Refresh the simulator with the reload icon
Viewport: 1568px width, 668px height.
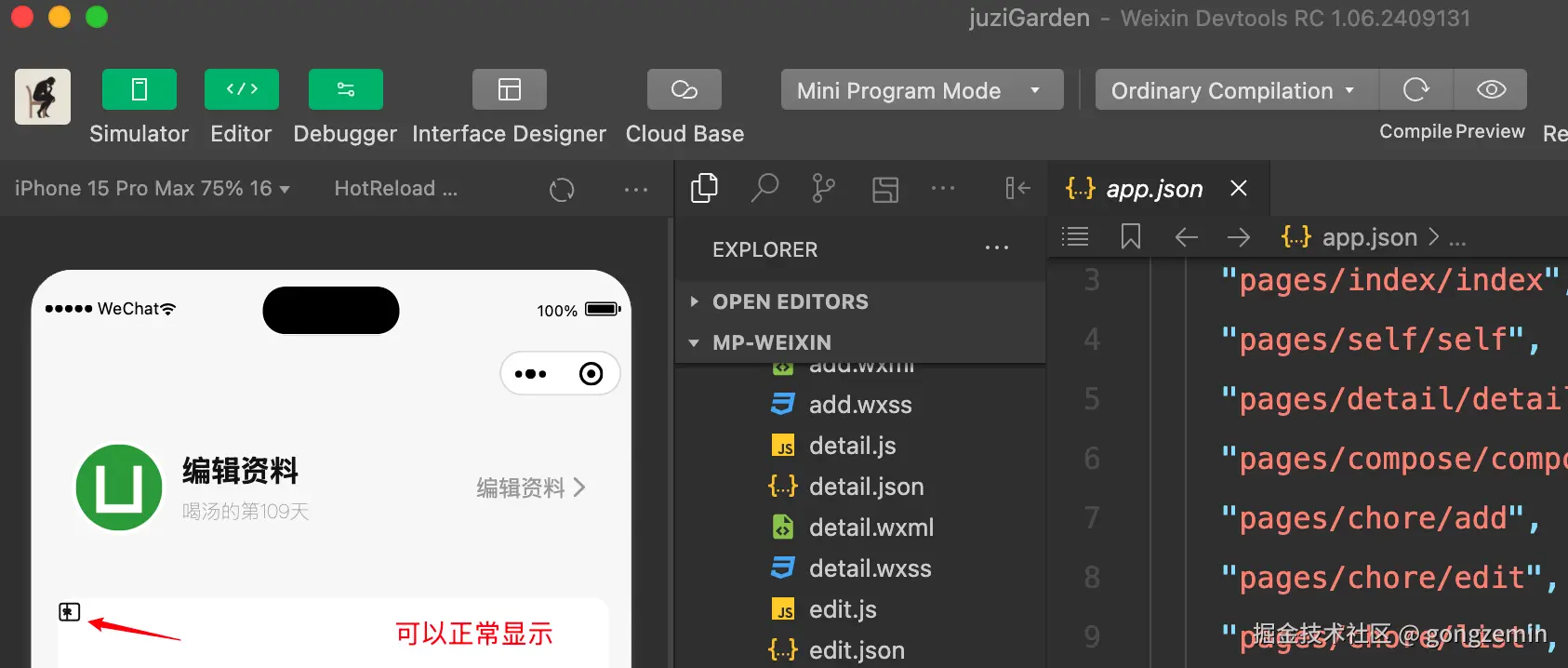pos(562,189)
